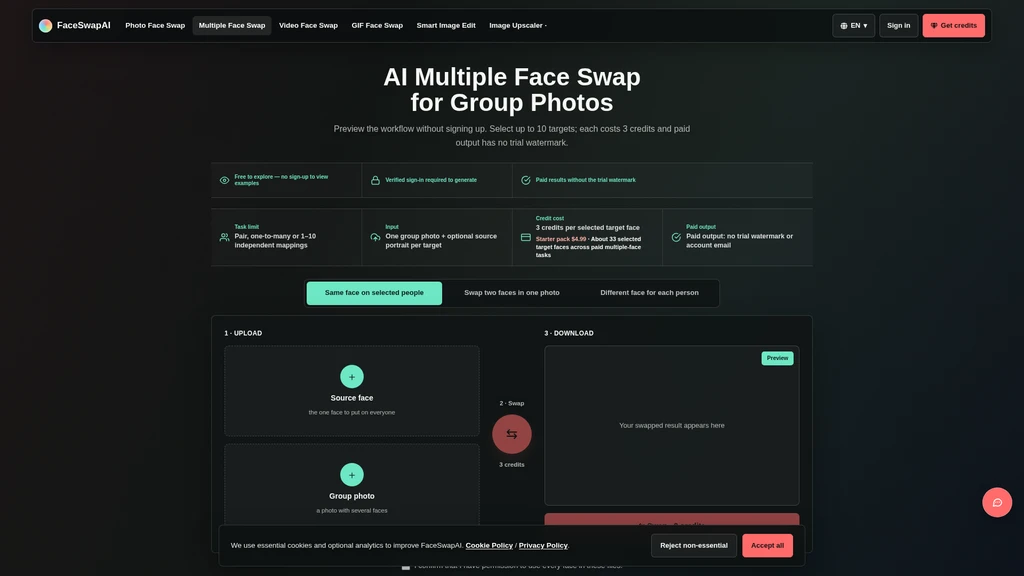Open the EN language dropdown
The height and width of the screenshot is (576, 1024).
coord(854,25)
